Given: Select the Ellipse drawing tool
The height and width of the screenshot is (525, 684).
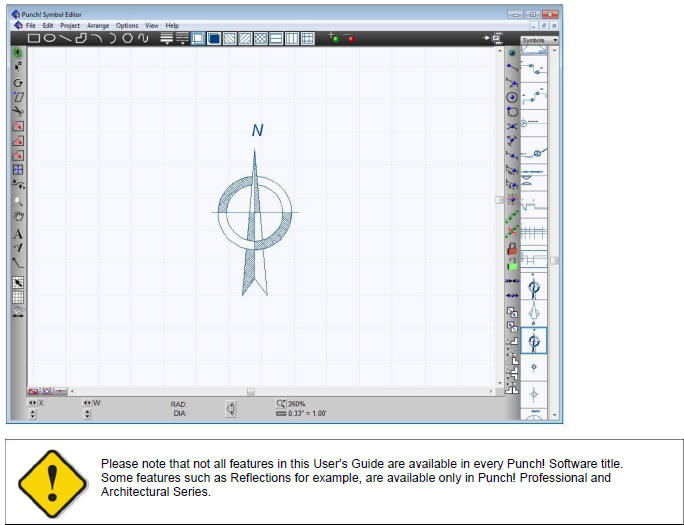Looking at the screenshot, I should coord(50,38).
